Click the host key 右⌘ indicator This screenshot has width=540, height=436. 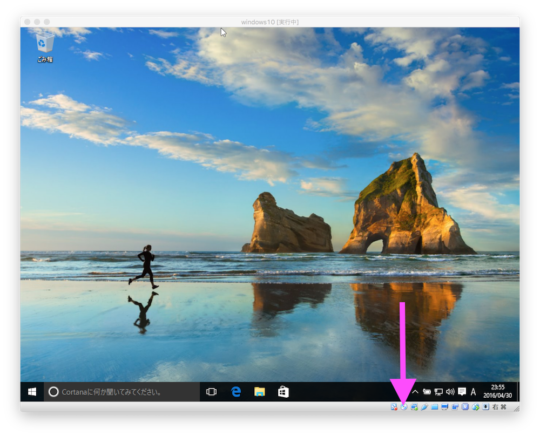click(499, 407)
